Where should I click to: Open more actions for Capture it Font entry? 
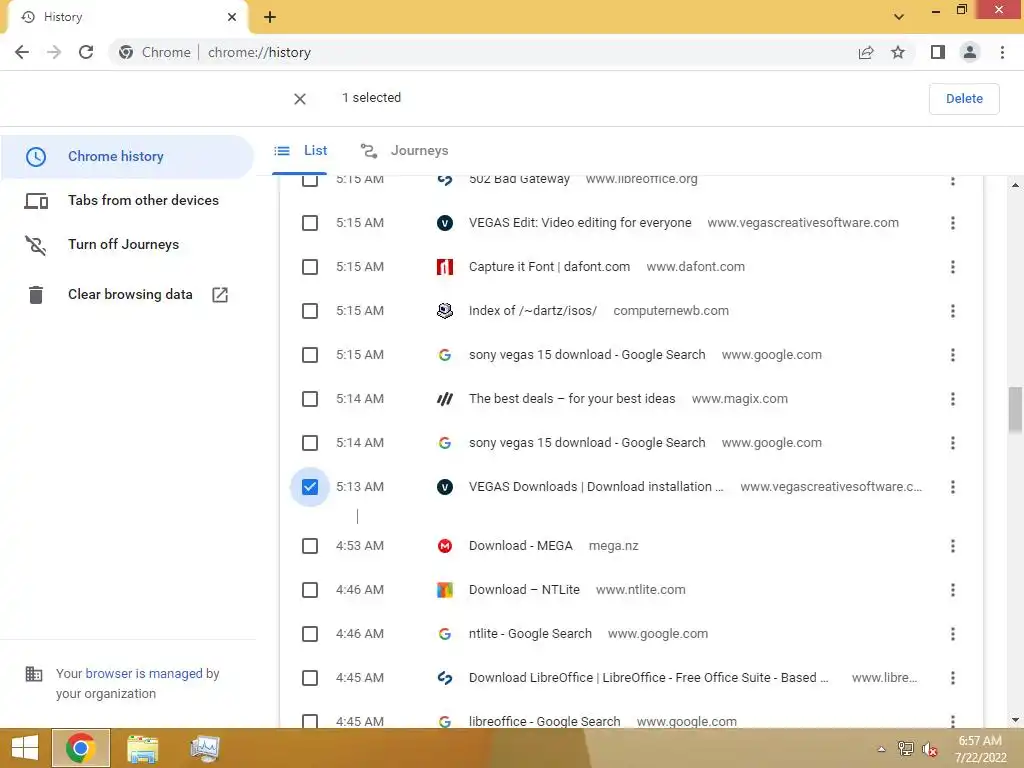pos(953,267)
